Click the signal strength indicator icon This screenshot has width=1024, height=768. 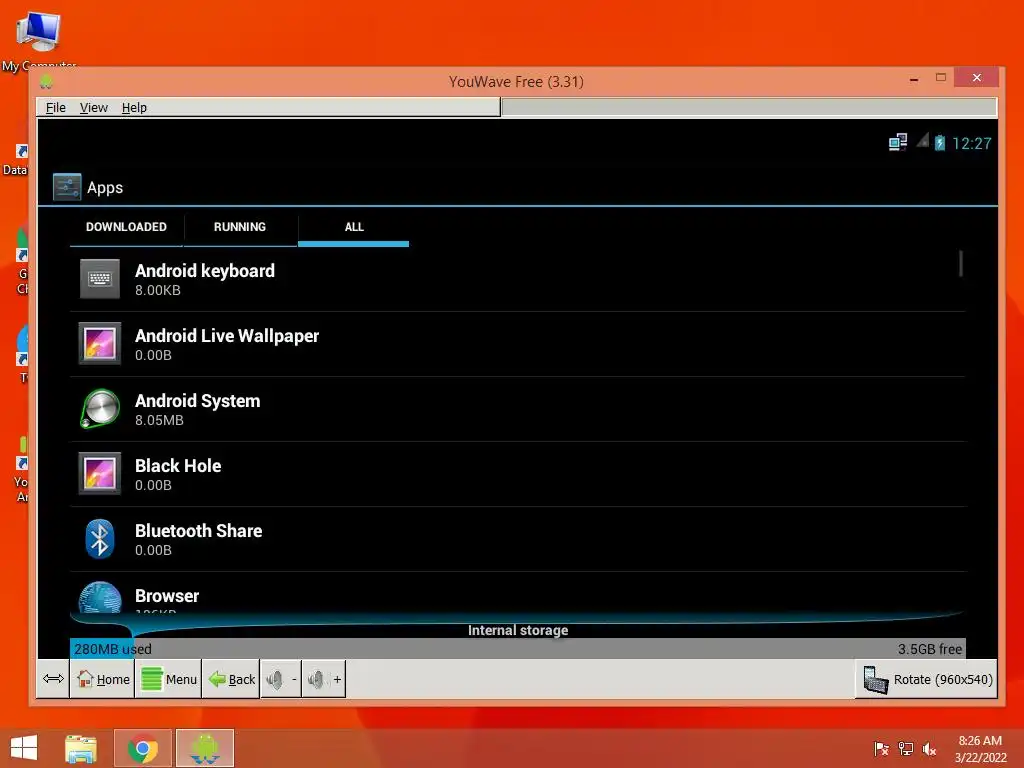click(x=922, y=140)
